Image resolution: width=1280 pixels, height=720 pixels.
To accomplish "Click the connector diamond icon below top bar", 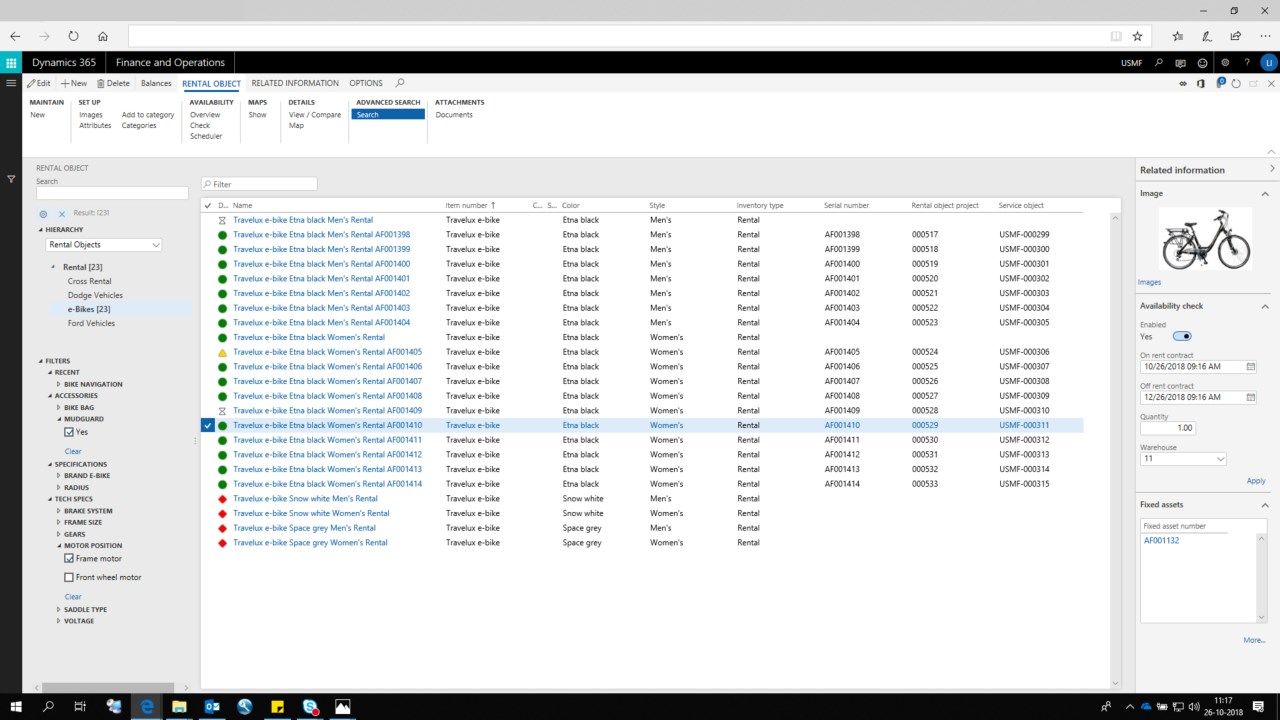I will [x=1184, y=83].
